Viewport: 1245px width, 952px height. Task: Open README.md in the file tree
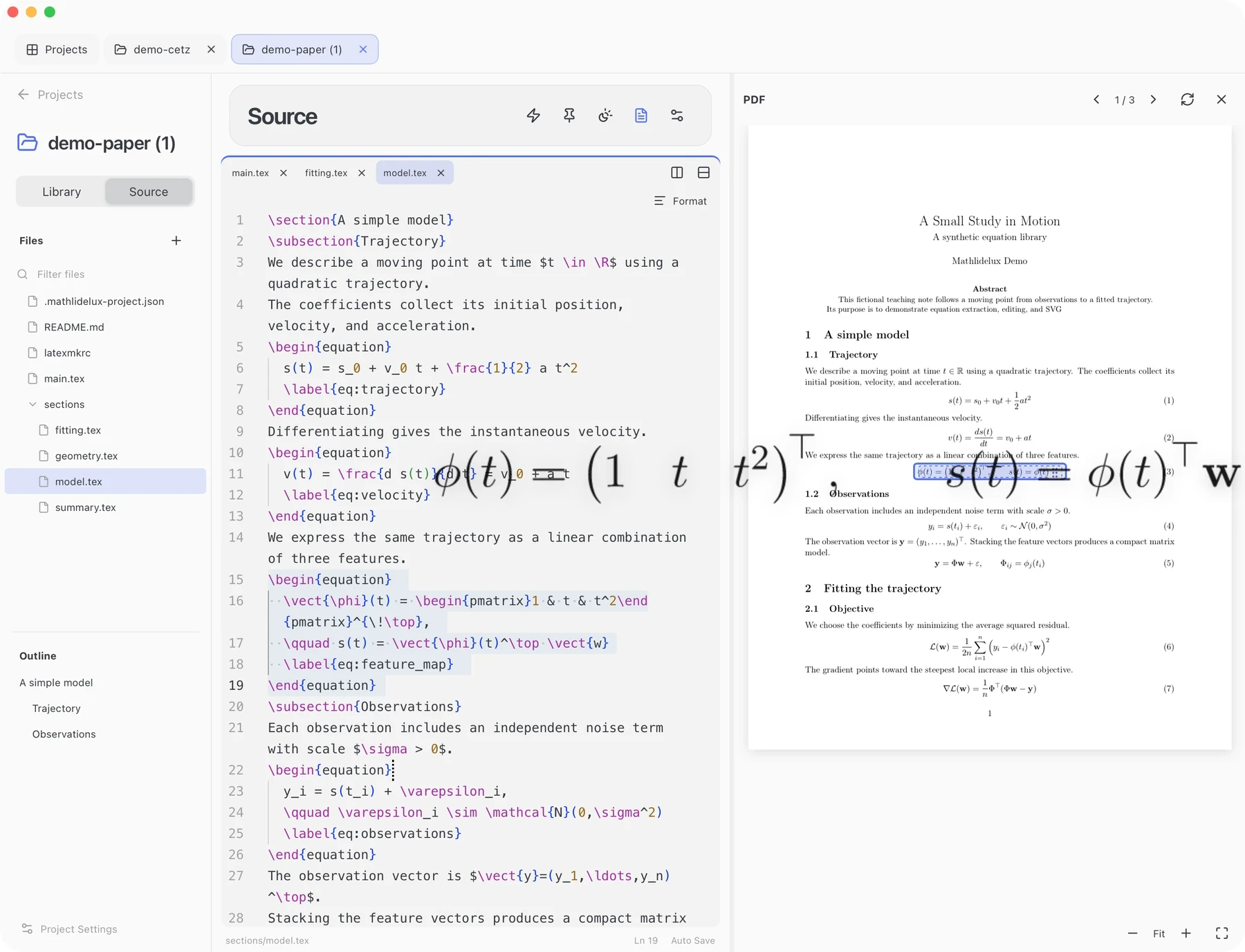pyautogui.click(x=74, y=327)
